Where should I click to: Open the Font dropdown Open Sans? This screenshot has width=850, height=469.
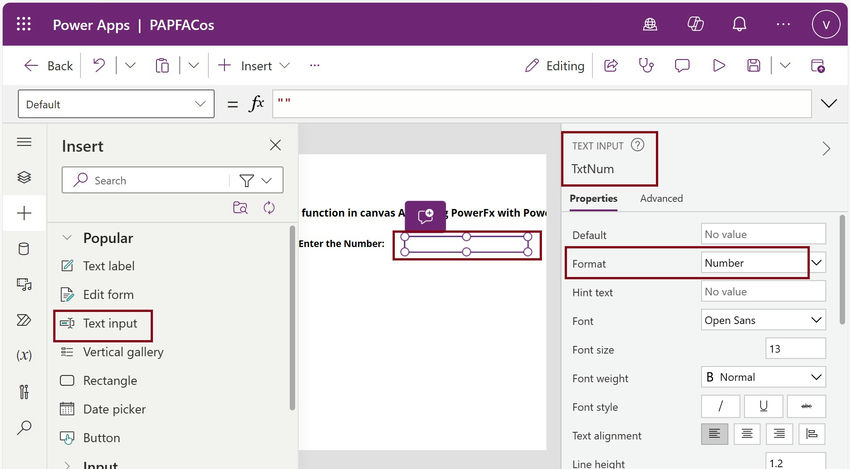coord(763,320)
